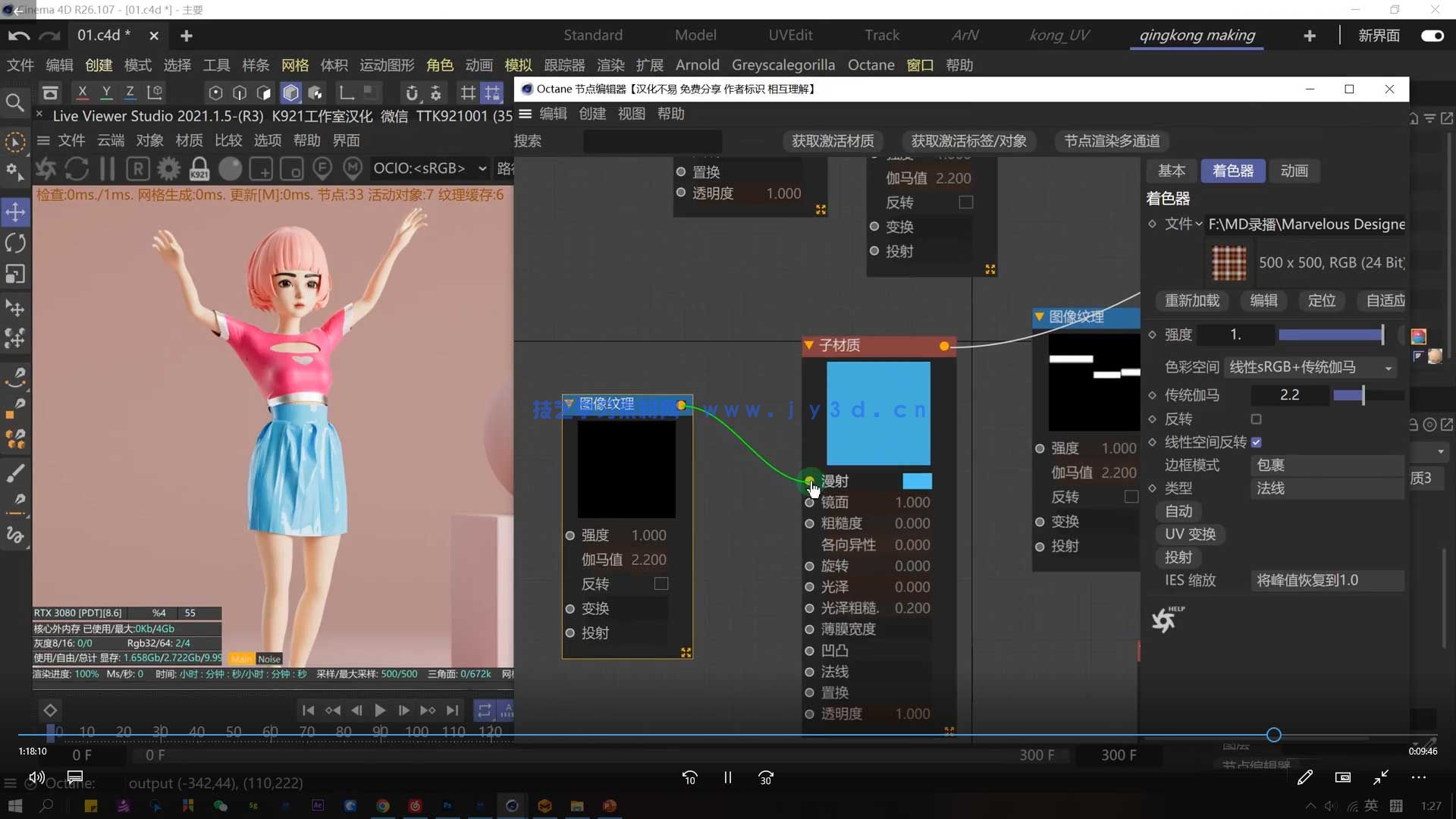Adjust the 强度 intensity slider
This screenshot has width=1456, height=819.
point(1332,334)
